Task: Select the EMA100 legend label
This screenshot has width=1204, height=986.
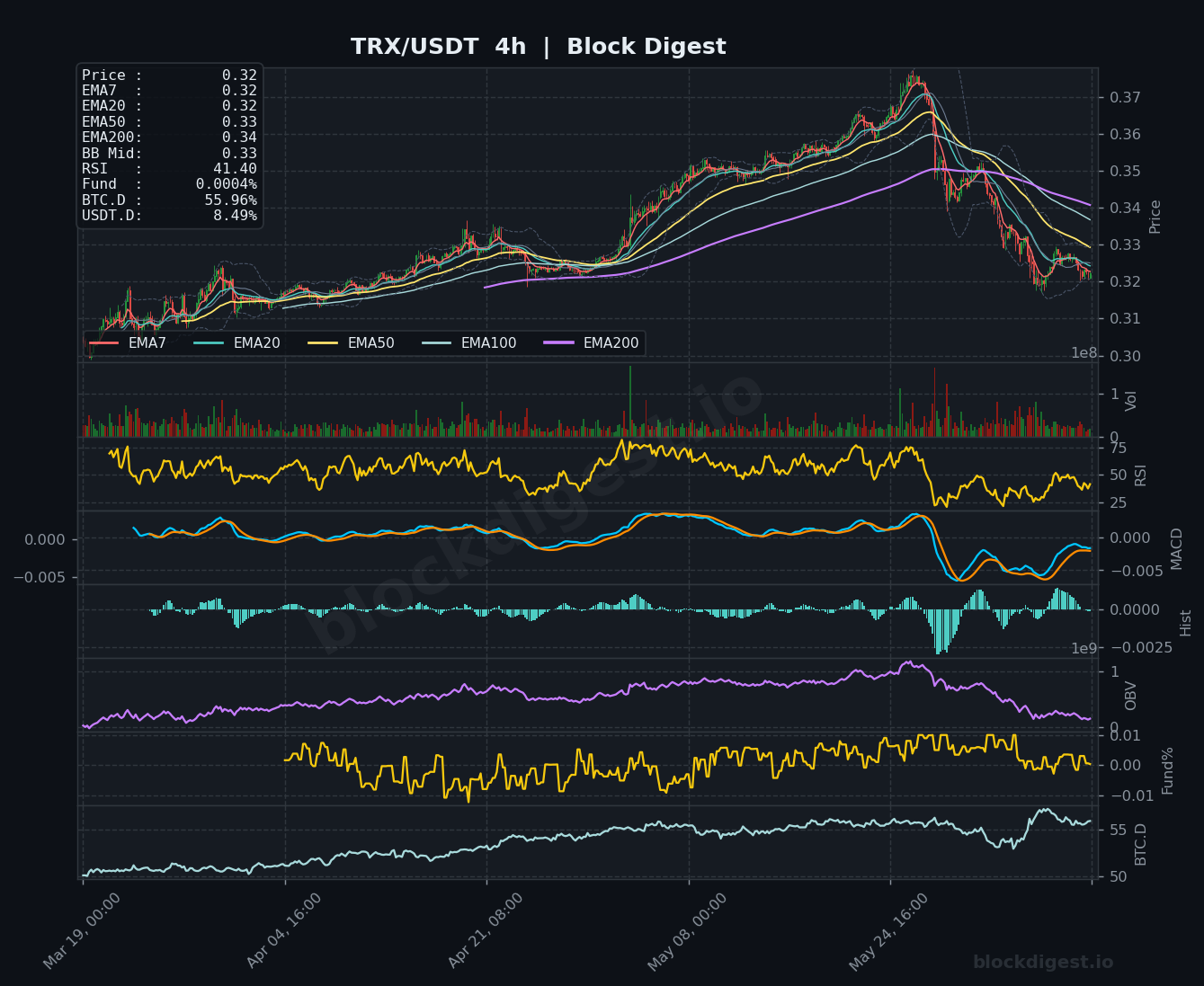Action: pos(489,343)
